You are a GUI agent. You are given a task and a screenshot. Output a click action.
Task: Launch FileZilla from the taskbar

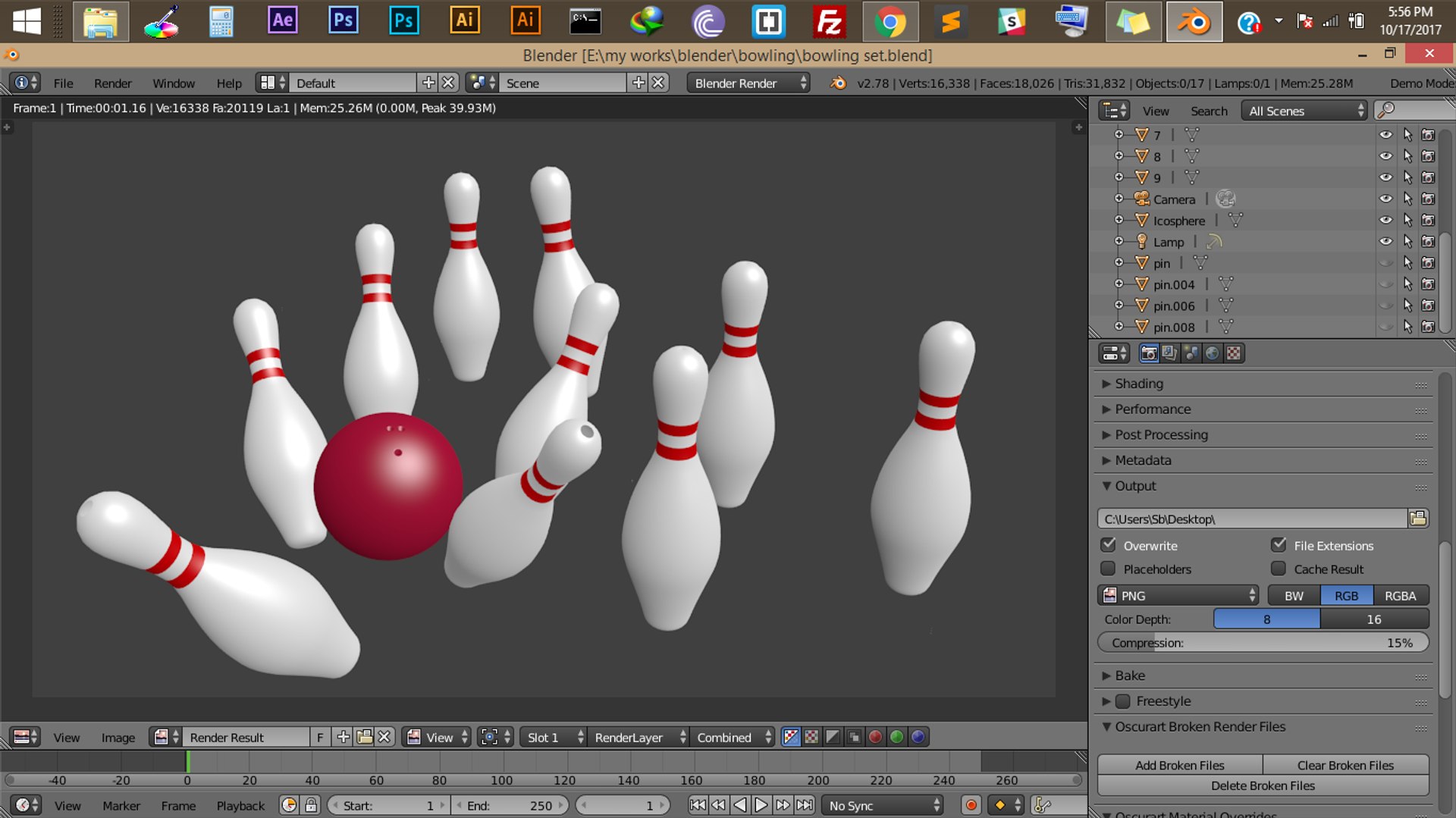[x=829, y=22]
